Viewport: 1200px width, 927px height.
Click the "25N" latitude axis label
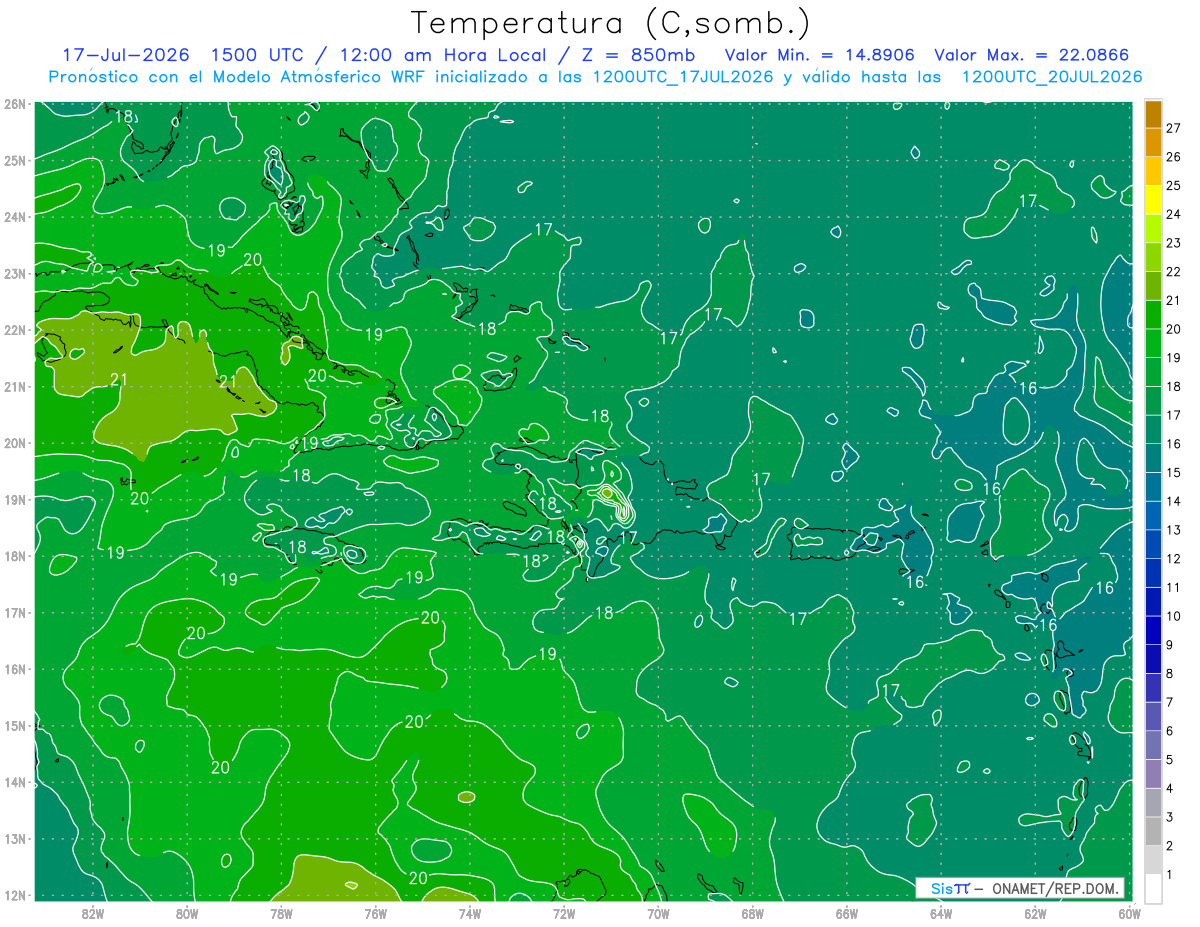(14, 160)
